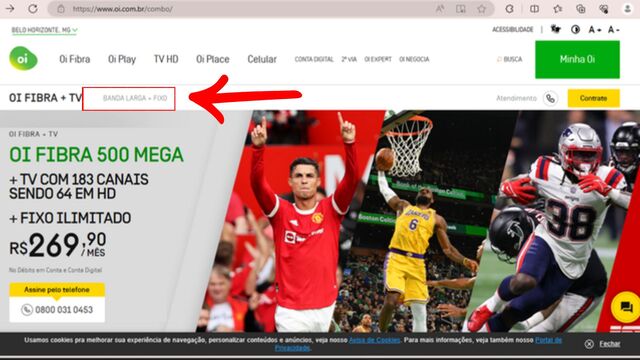The height and width of the screenshot is (360, 640).
Task: Click the R$ 269,90 price text
Action: tap(58, 245)
